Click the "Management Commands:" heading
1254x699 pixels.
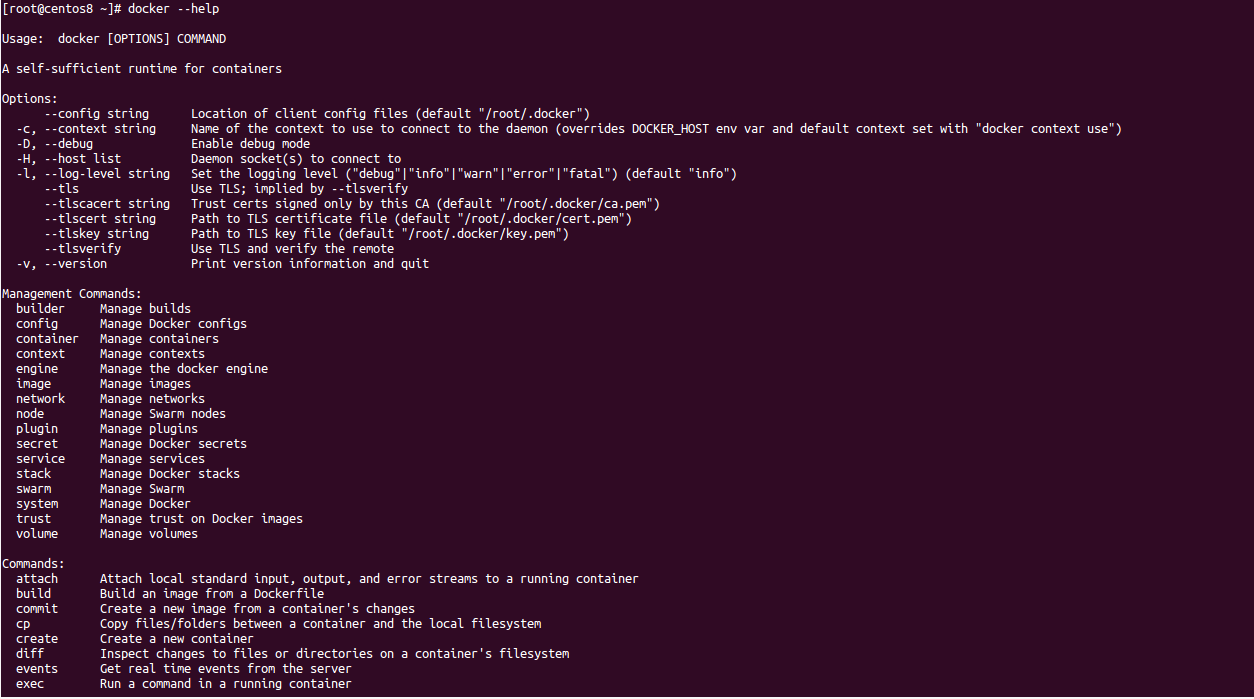pyautogui.click(x=72, y=294)
